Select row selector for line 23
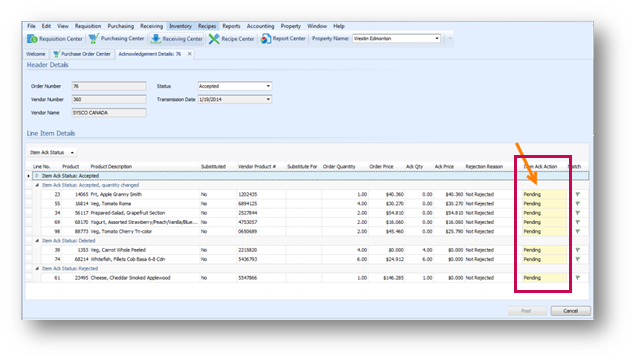This screenshot has width=636, height=362. coord(28,194)
